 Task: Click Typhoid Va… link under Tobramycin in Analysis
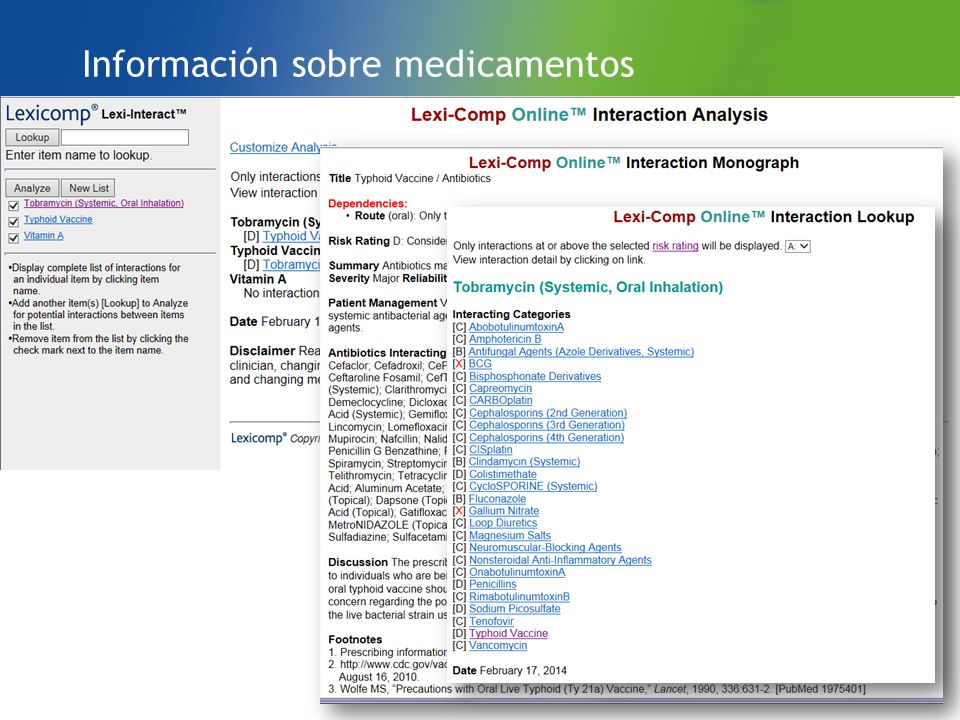tap(291, 236)
